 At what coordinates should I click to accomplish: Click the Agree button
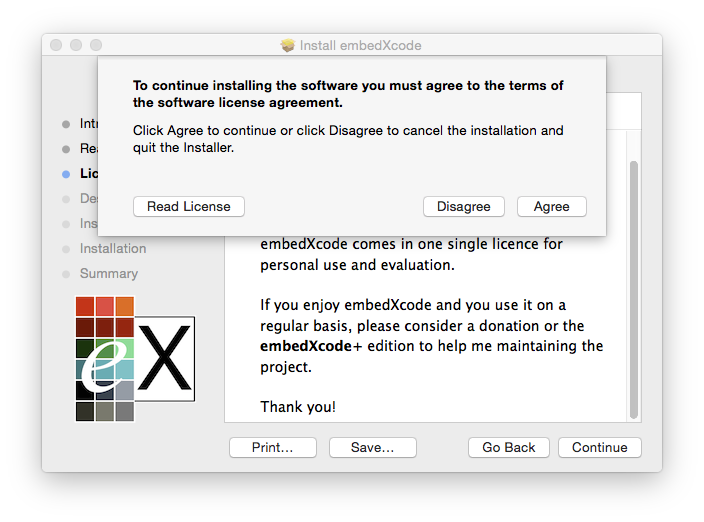[551, 206]
